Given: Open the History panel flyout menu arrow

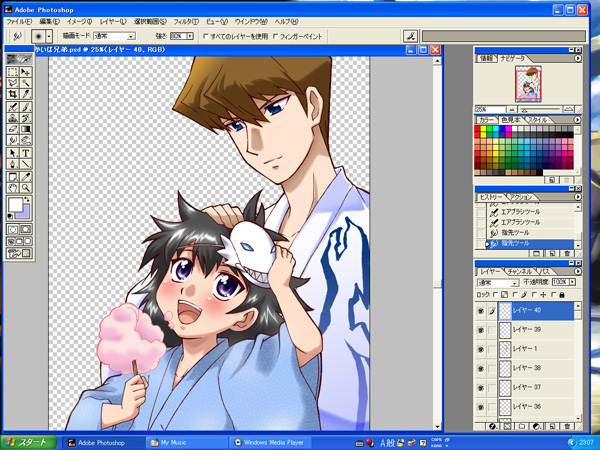Looking at the screenshot, I should (577, 197).
